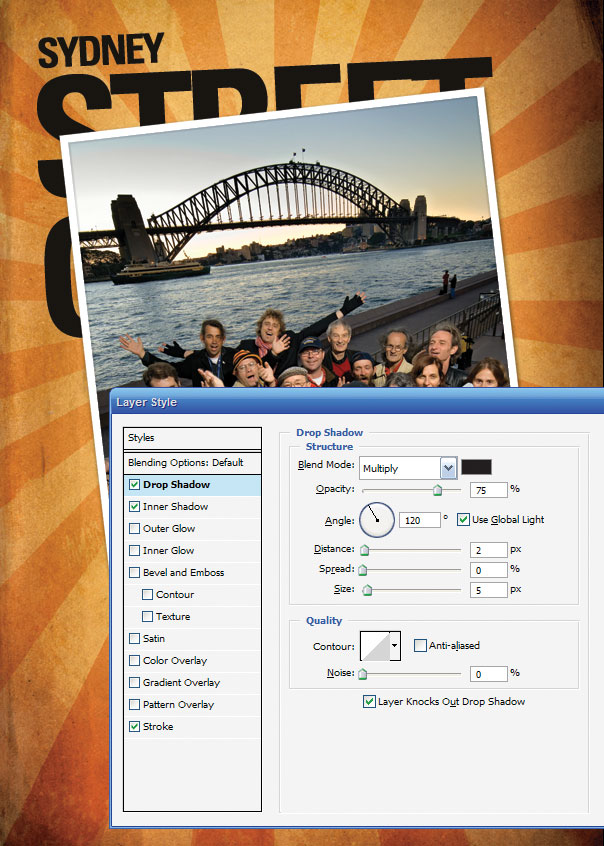
Task: Enable the Inner Glow checkbox
Action: tap(134, 551)
